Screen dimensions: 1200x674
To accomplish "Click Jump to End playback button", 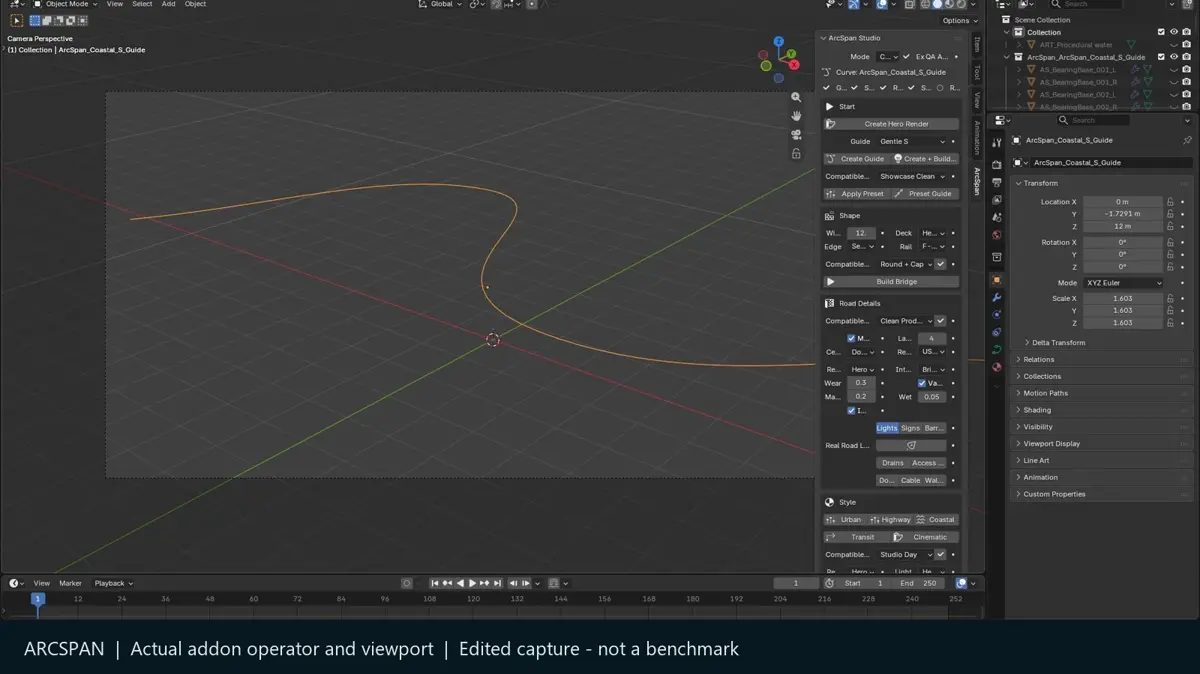I will coord(496,583).
